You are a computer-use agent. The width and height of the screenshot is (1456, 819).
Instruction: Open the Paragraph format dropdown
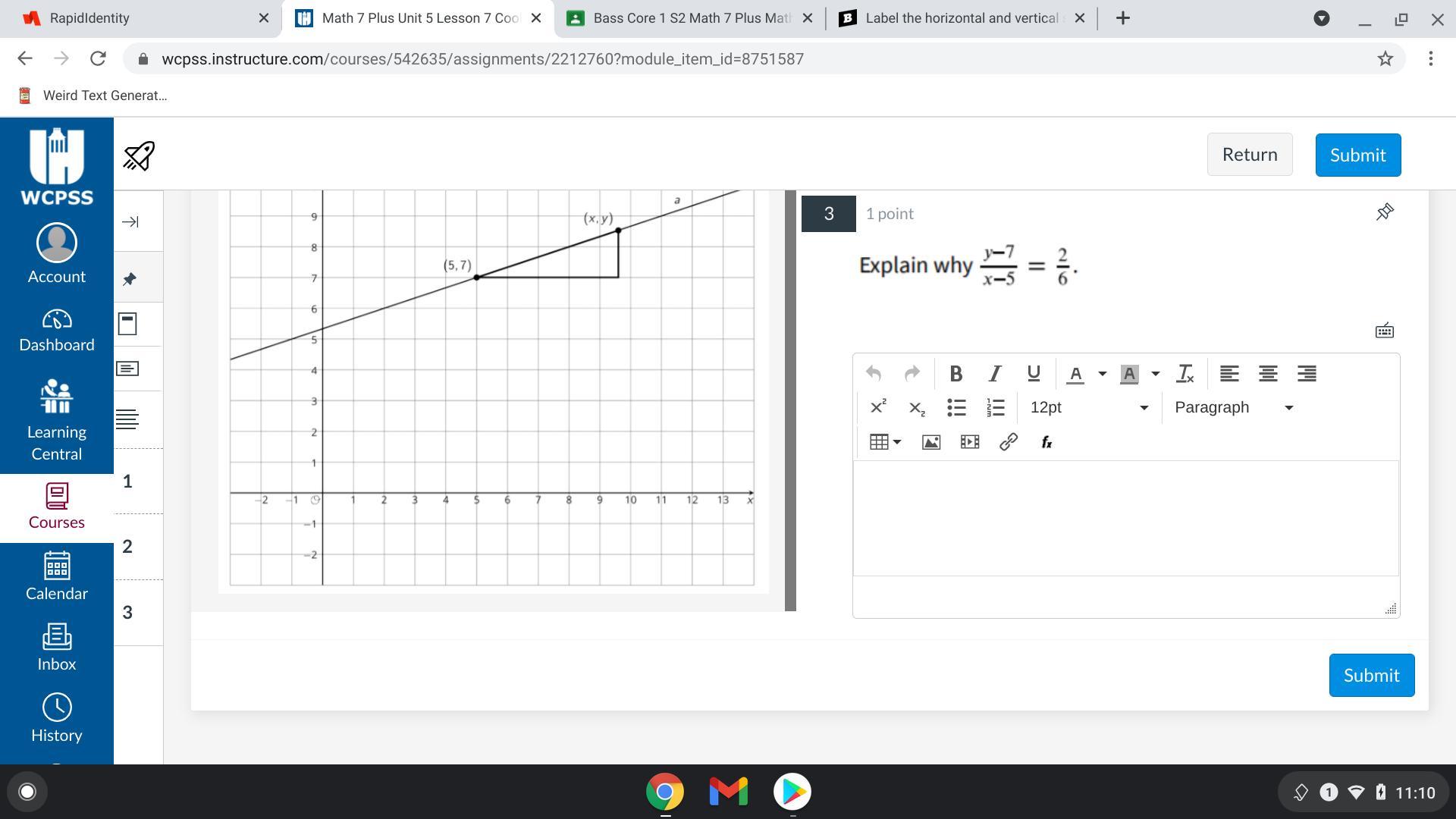[x=1232, y=408]
